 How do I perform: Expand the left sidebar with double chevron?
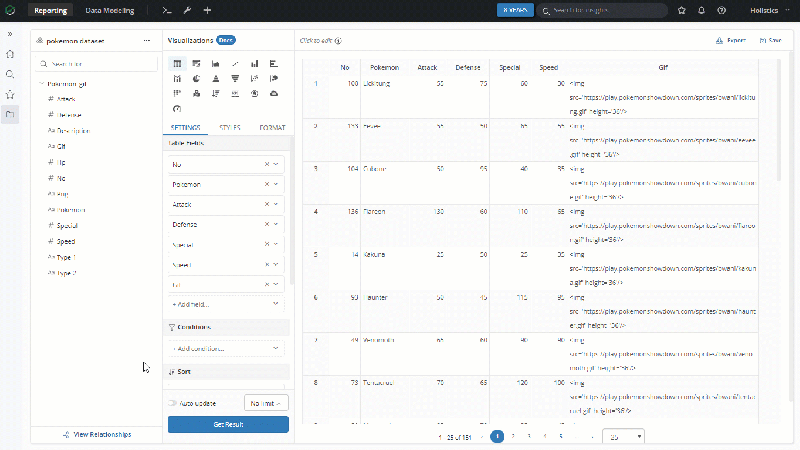tap(10, 34)
